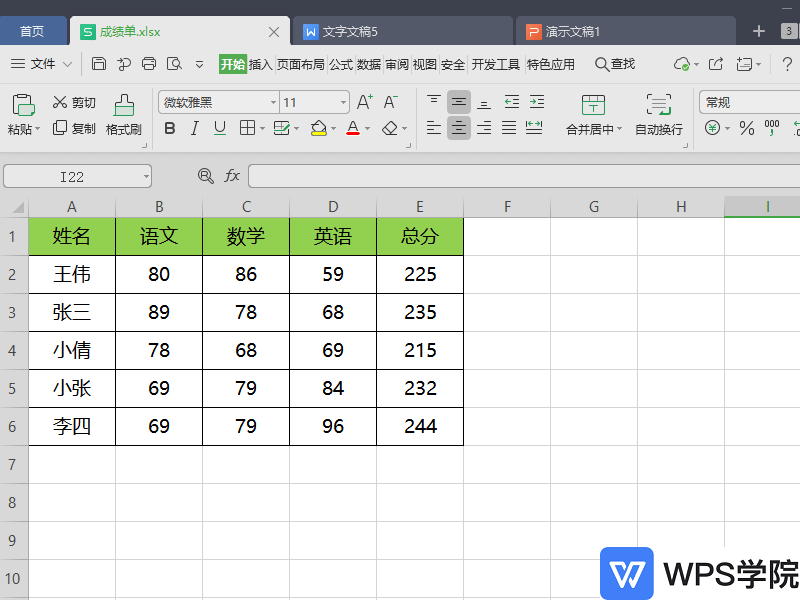This screenshot has height=600, width=800.
Task: Open the 页面布局 ribbon tab
Action: [301, 64]
